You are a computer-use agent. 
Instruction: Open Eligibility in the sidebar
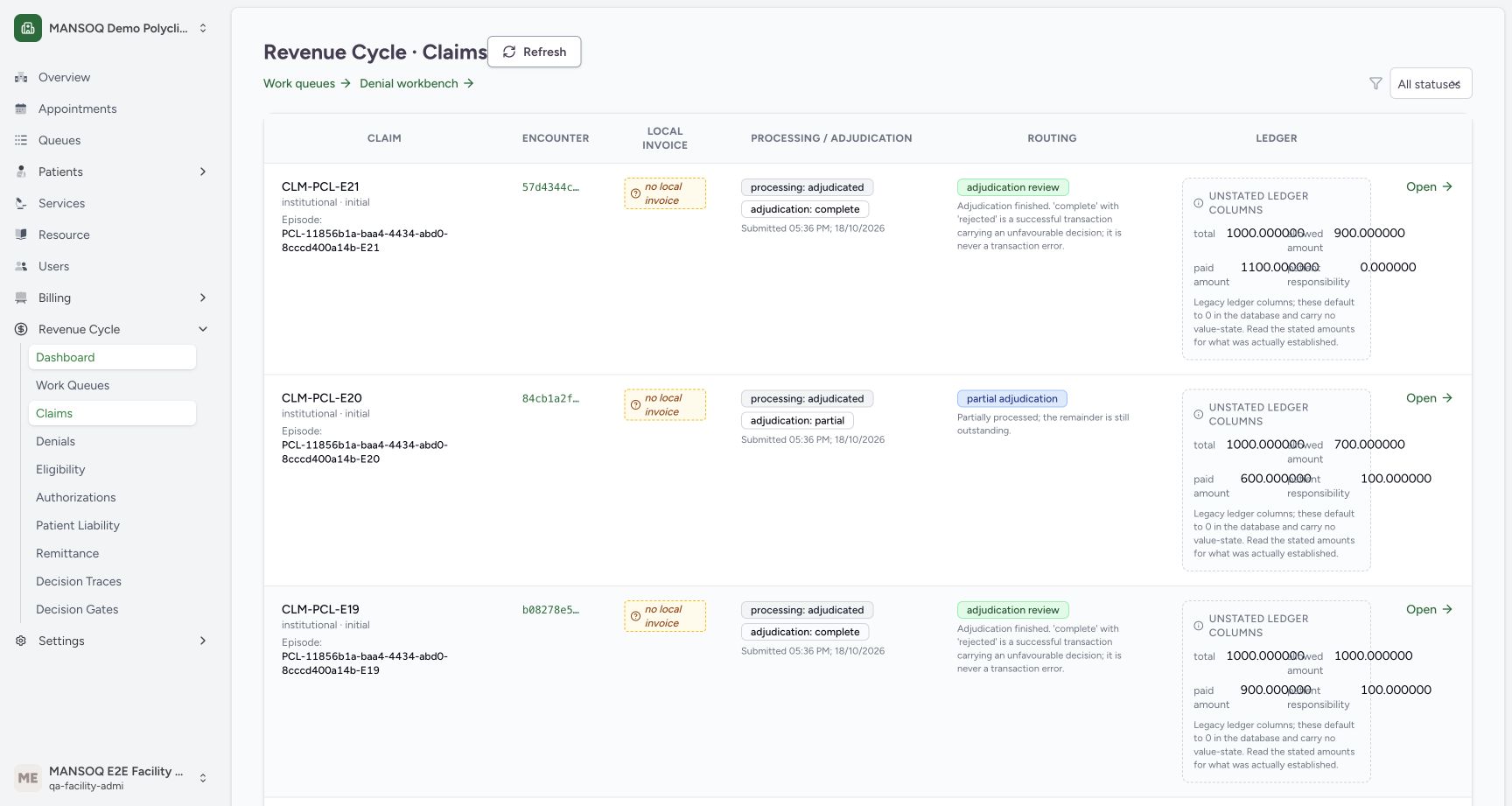(112, 470)
